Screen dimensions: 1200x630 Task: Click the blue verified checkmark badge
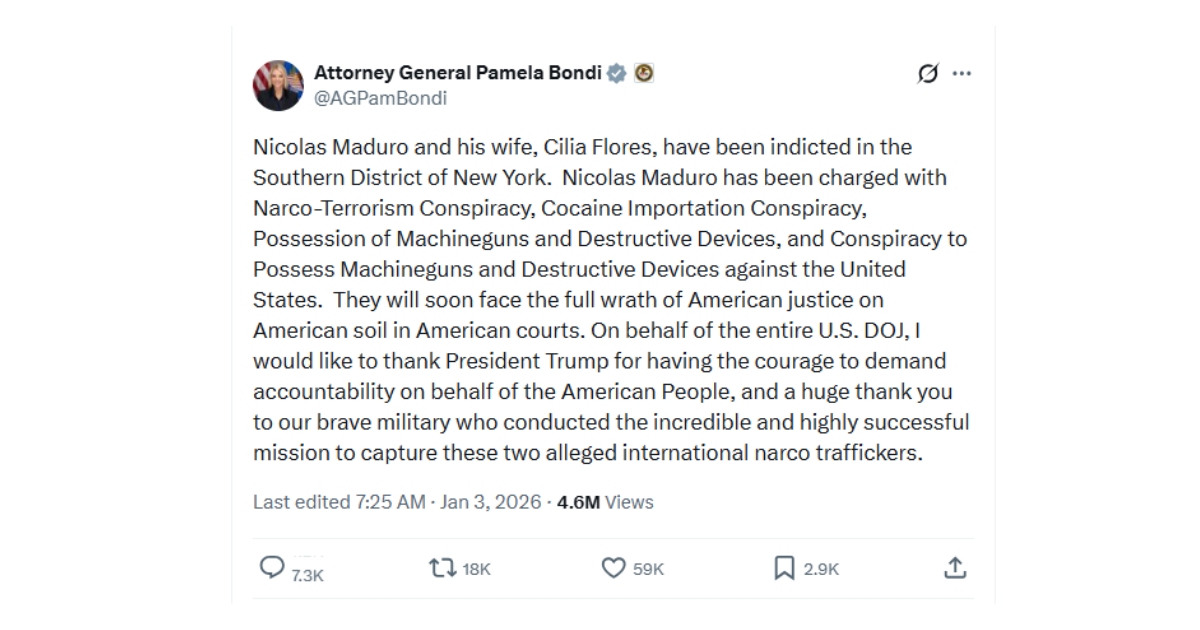point(615,72)
